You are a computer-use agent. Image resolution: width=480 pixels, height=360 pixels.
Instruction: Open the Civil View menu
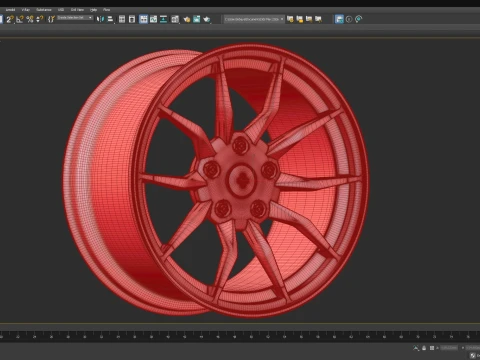(x=77, y=10)
